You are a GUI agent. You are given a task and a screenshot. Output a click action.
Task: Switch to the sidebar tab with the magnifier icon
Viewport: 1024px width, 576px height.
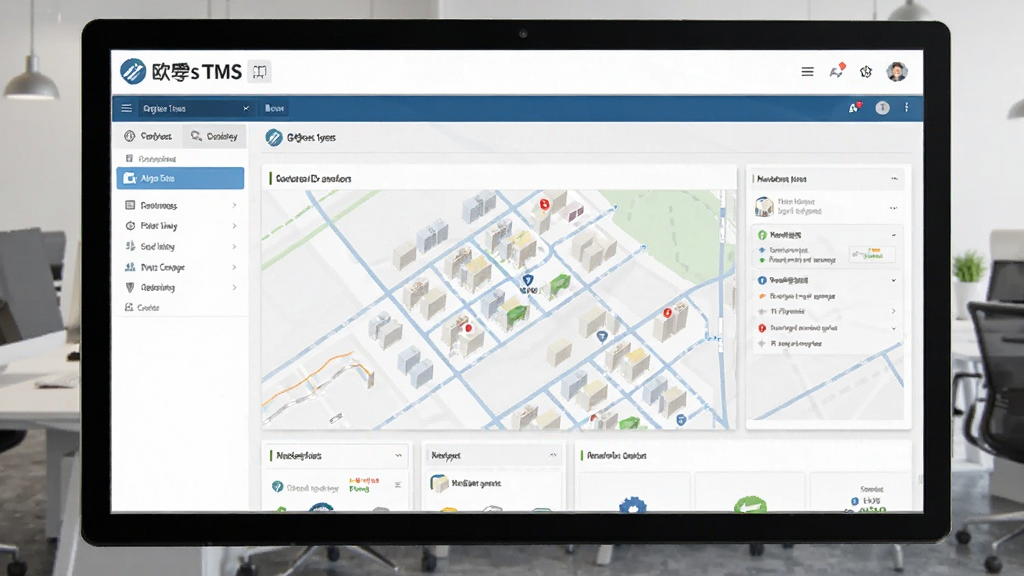[x=214, y=136]
